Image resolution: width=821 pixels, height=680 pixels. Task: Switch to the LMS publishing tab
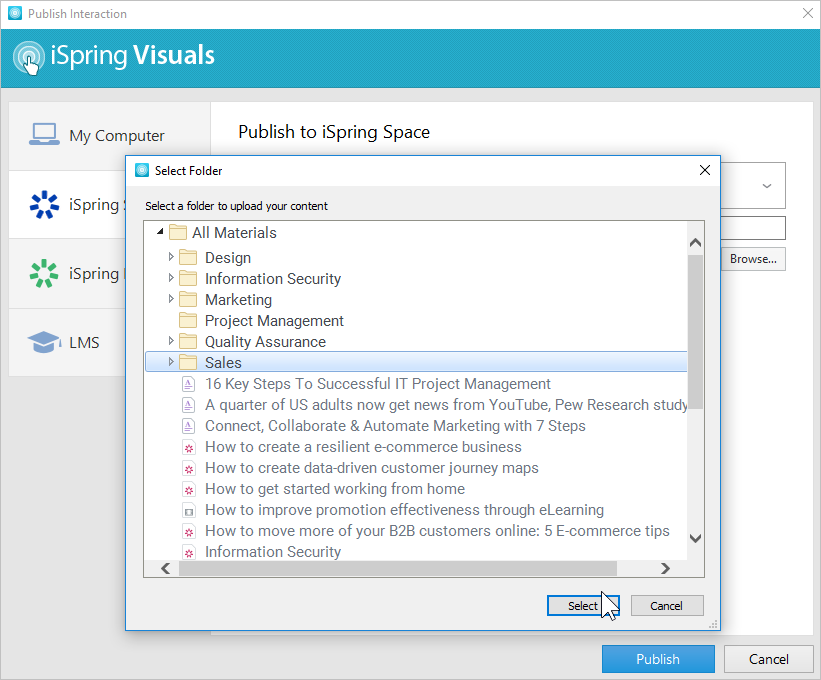(66, 342)
